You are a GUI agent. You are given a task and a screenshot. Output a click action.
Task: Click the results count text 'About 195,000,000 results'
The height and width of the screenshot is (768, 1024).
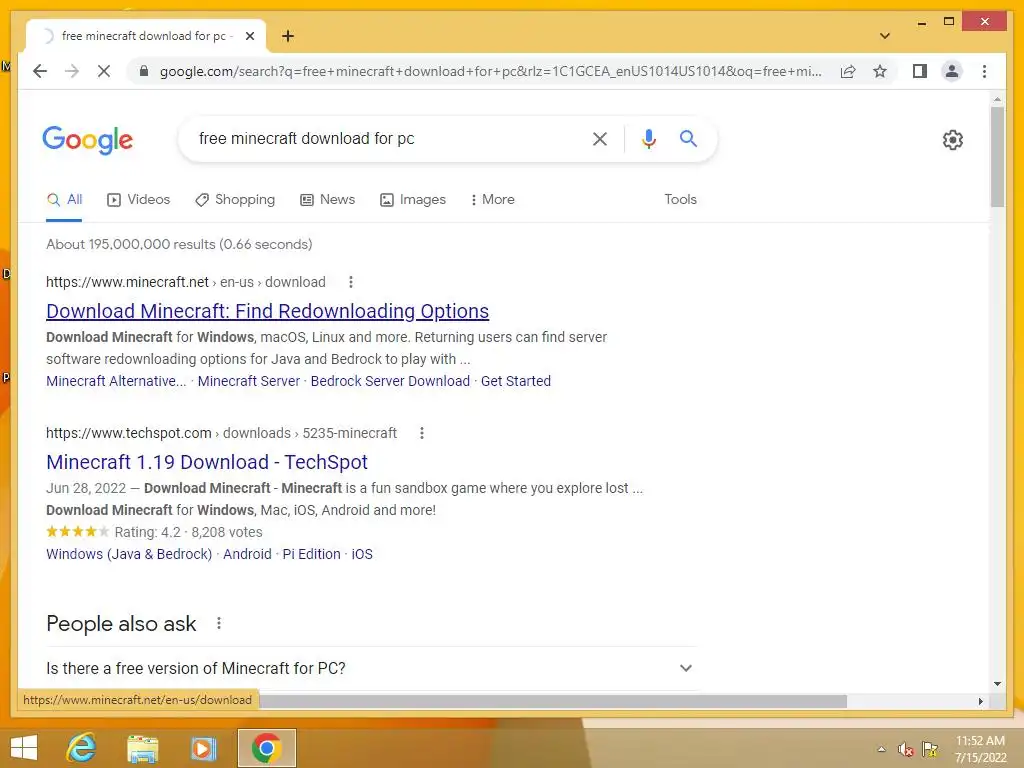131,244
